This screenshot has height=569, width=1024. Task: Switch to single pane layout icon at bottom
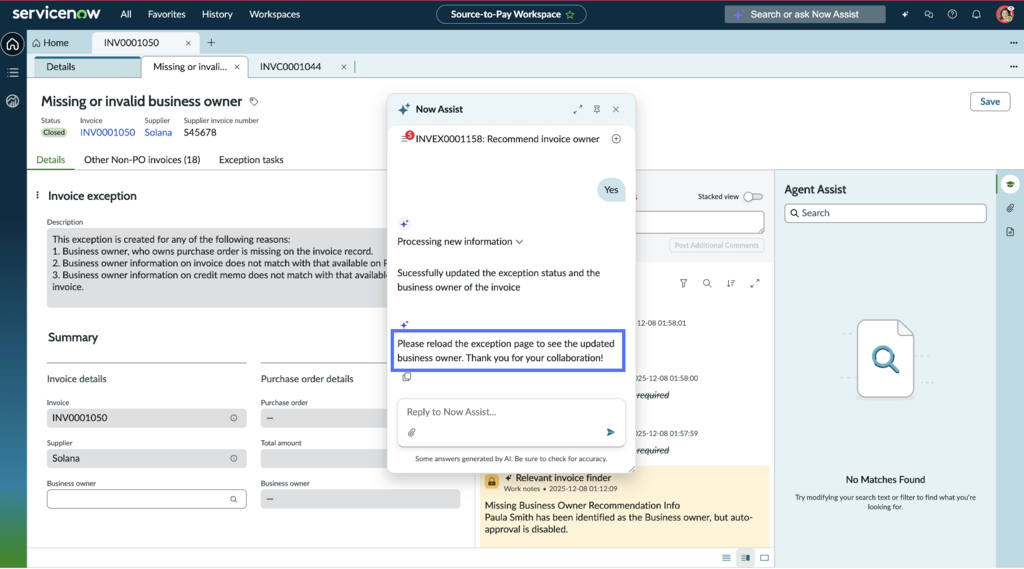point(764,558)
